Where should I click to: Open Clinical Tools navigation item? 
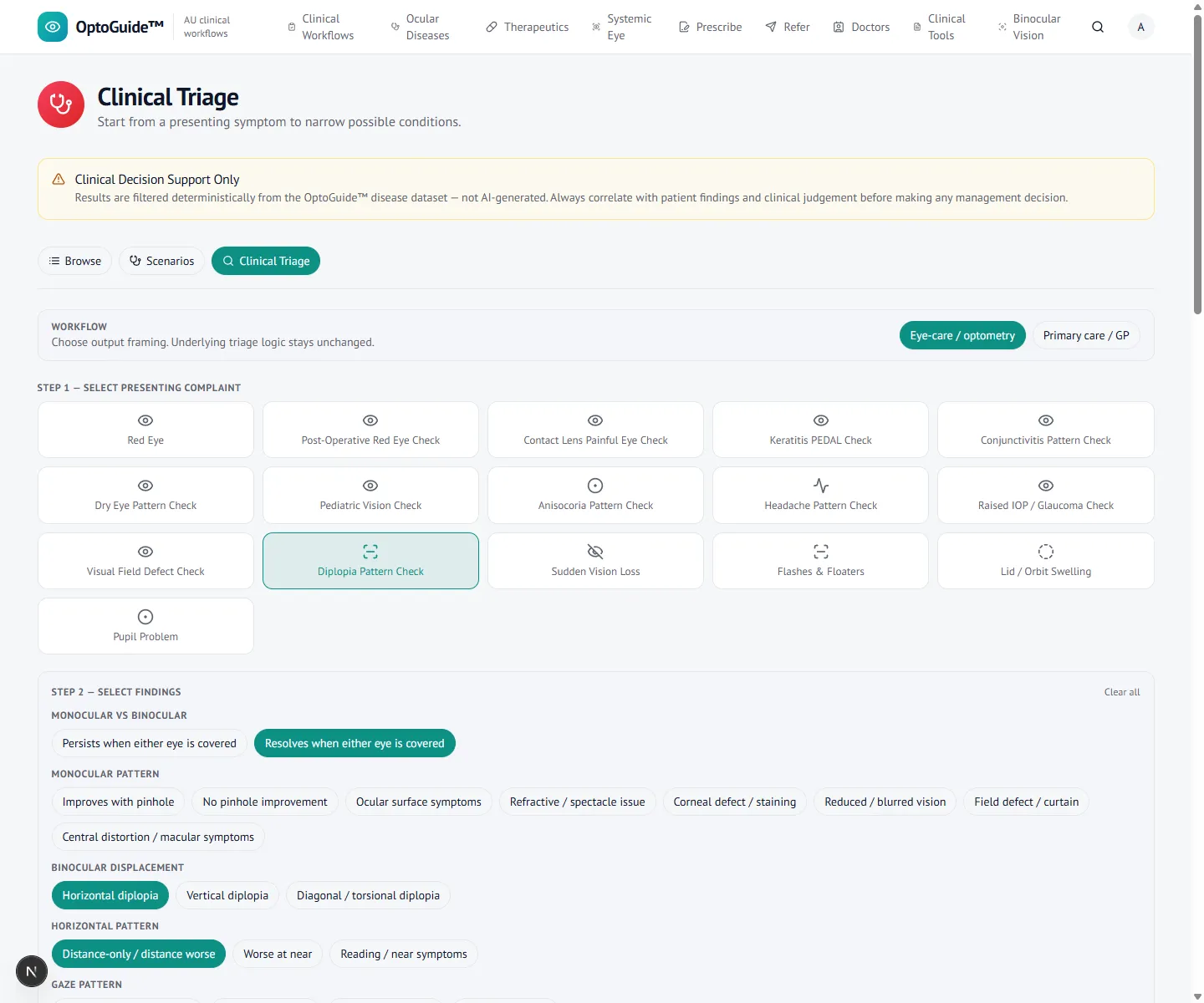pos(940,27)
